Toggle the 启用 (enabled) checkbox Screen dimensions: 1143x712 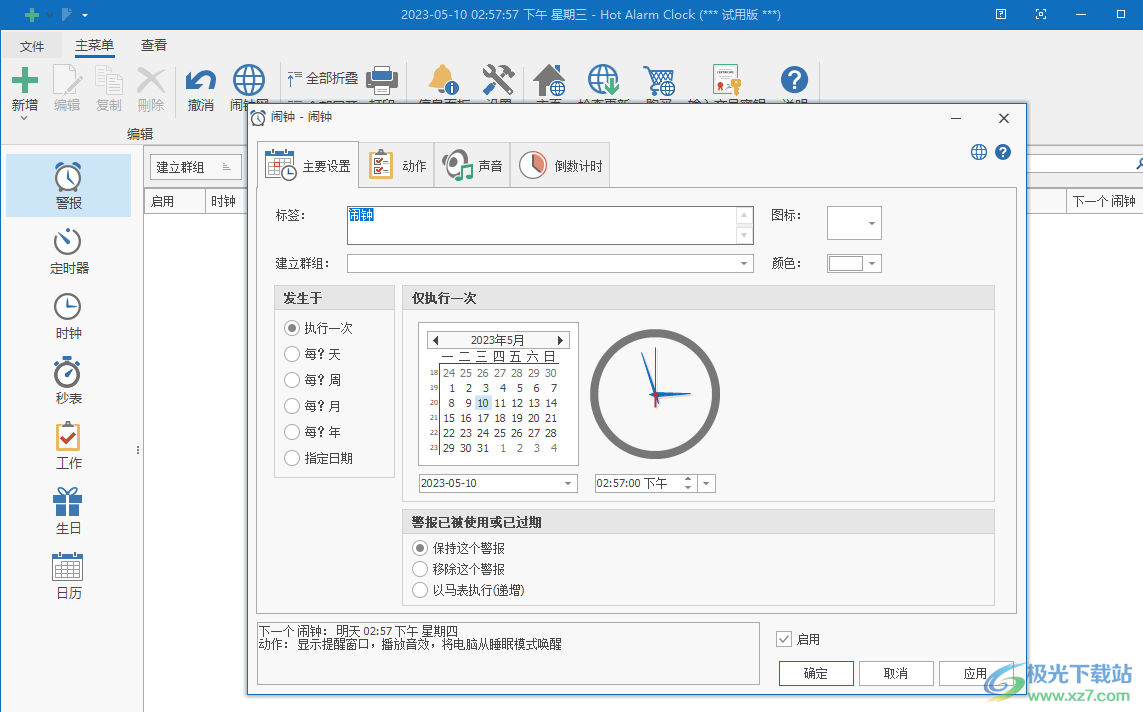click(x=784, y=639)
